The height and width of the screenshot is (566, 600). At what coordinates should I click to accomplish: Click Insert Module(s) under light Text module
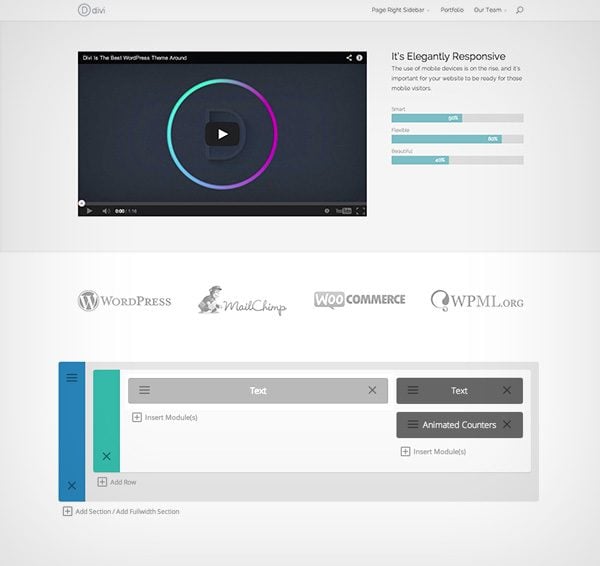[x=165, y=417]
